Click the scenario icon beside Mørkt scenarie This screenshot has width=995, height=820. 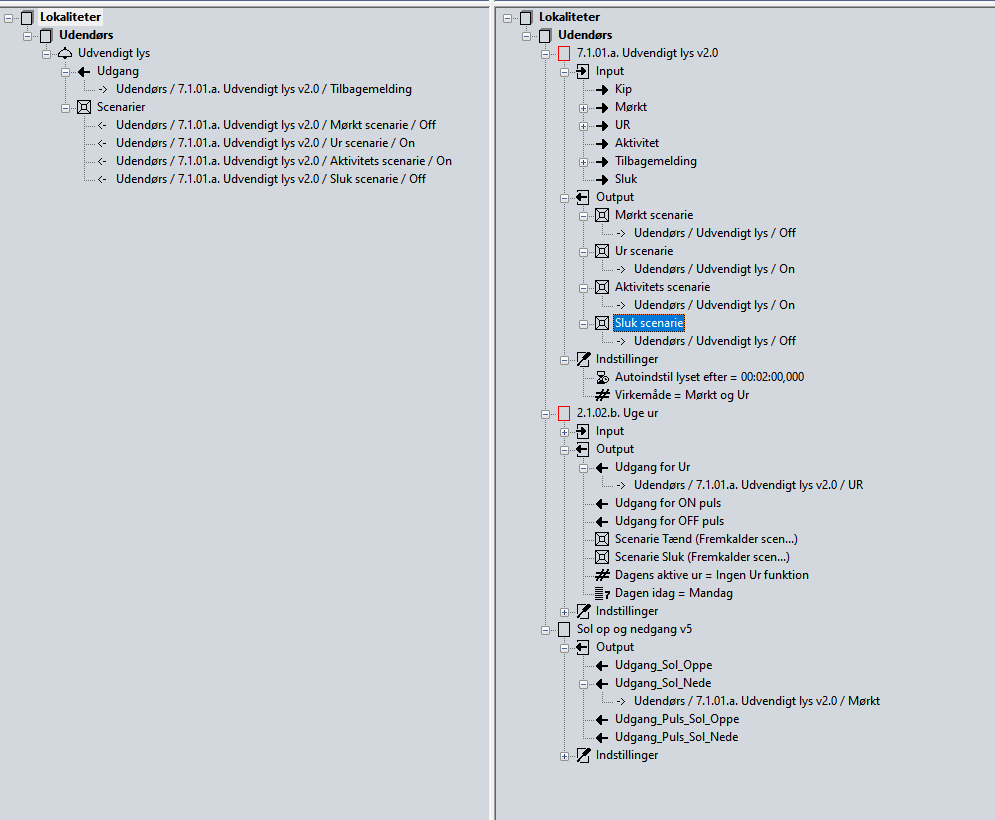click(602, 215)
